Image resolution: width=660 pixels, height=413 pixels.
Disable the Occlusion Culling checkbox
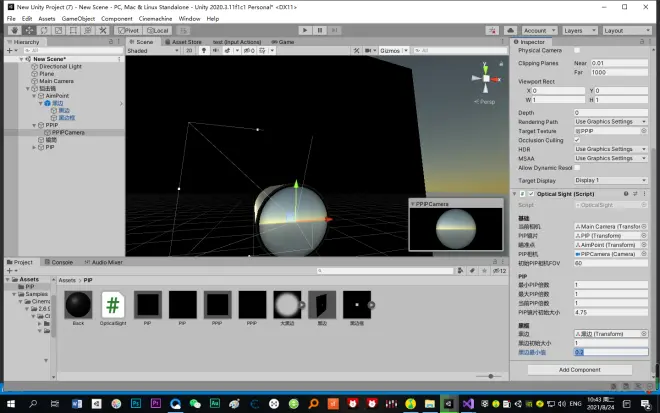tap(577, 140)
